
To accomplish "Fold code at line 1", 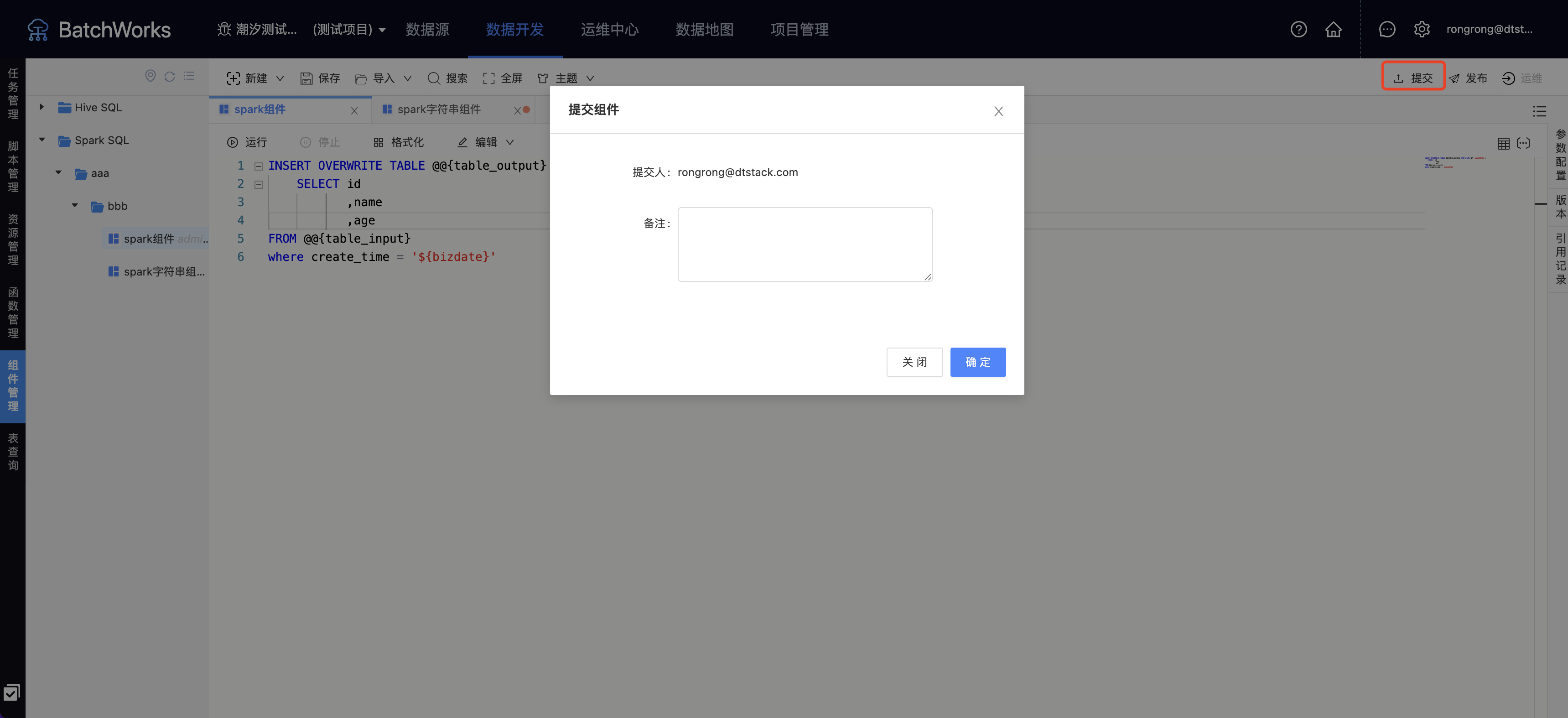I will [x=258, y=166].
